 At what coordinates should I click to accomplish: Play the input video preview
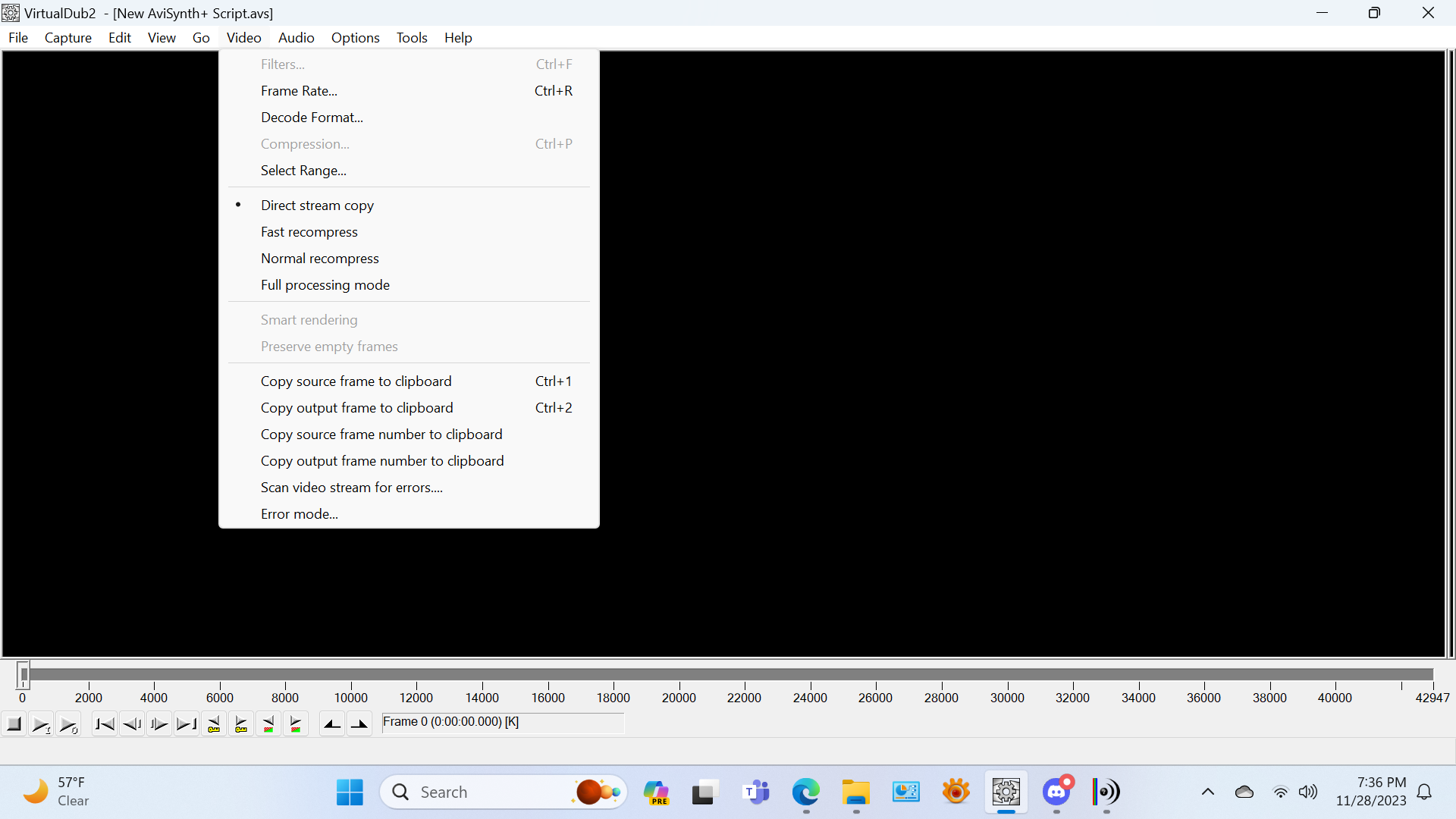[x=41, y=724]
